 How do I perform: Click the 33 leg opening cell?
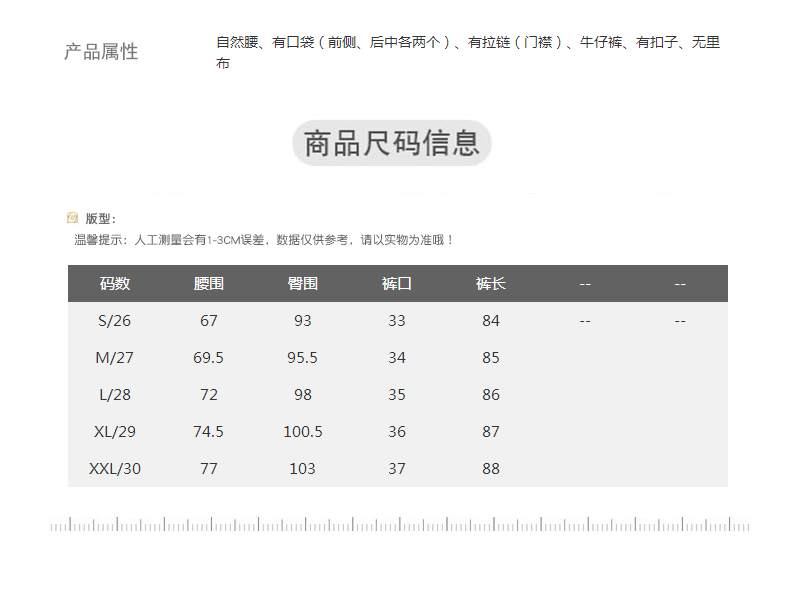pos(397,321)
